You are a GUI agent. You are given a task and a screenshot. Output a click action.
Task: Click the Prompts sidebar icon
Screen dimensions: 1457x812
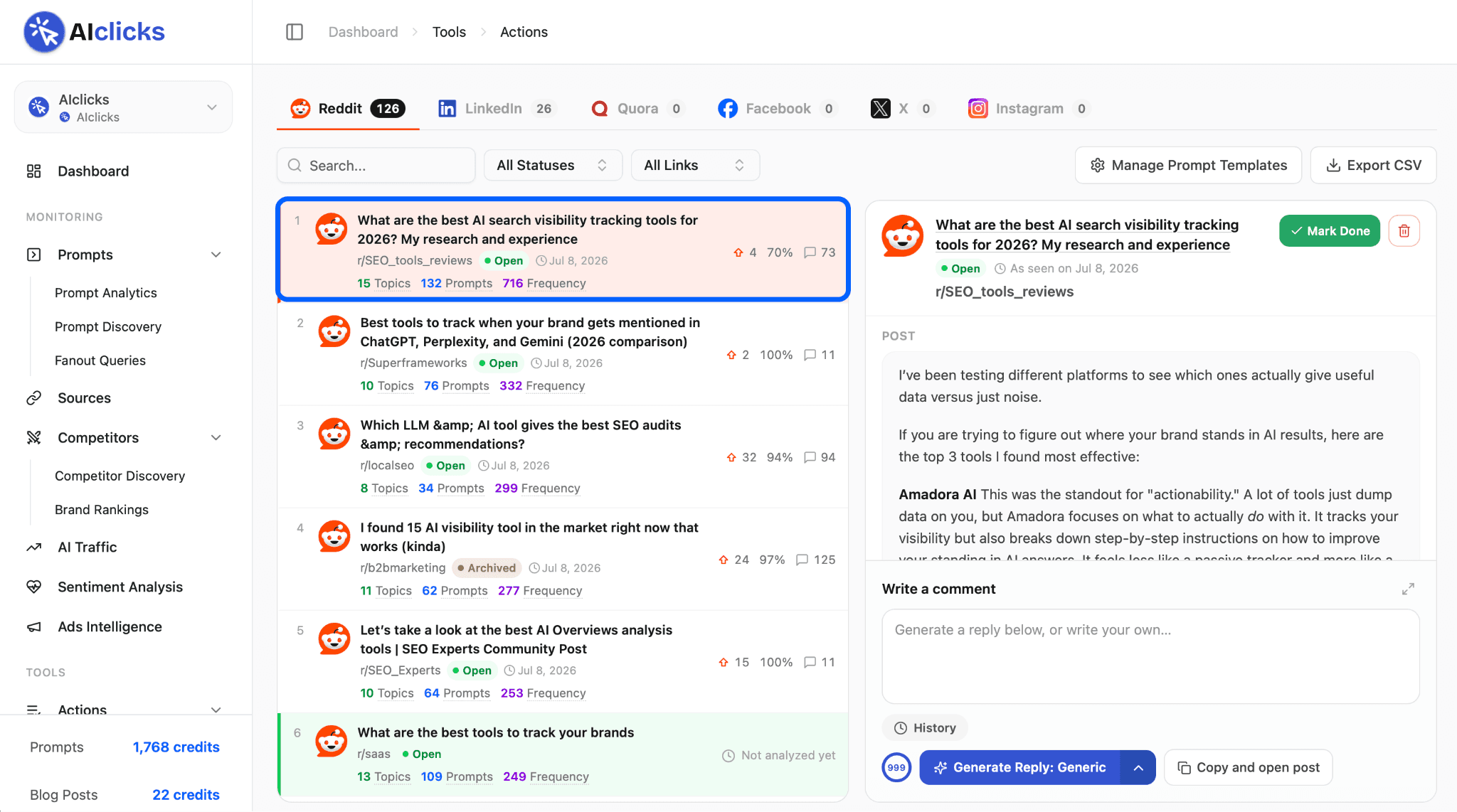(x=33, y=255)
